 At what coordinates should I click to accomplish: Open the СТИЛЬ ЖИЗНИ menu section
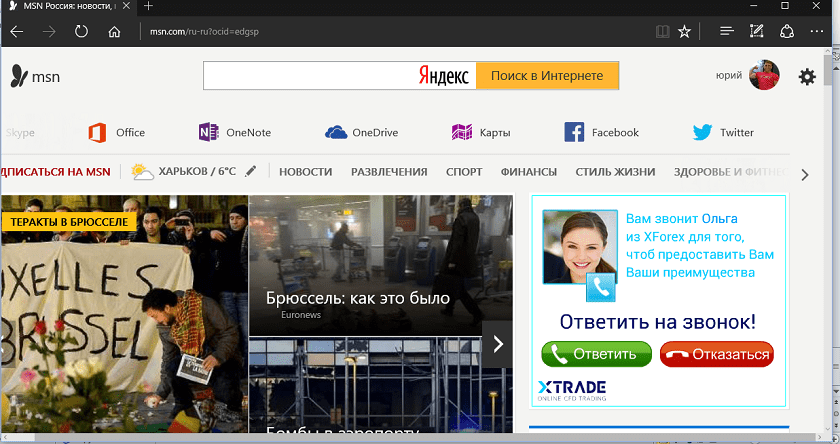coord(615,172)
